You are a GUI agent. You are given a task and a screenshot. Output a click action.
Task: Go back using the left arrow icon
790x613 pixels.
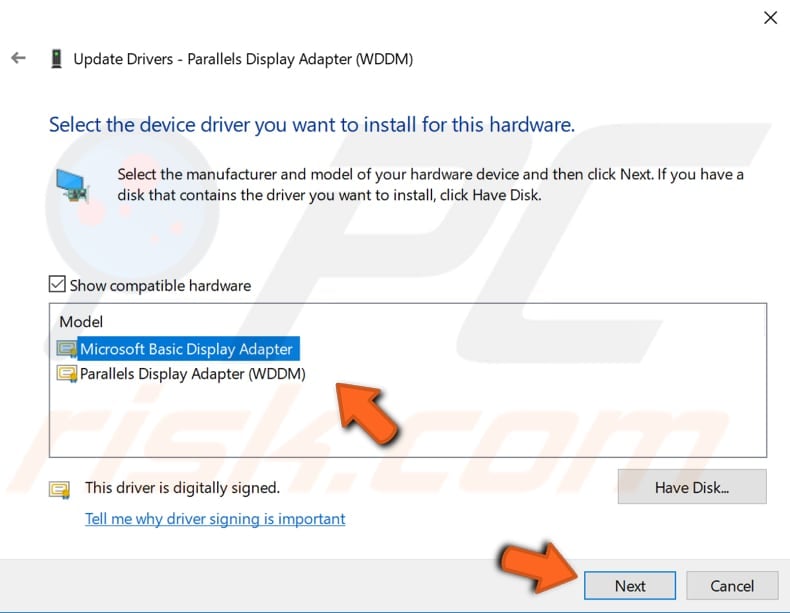tap(19, 58)
